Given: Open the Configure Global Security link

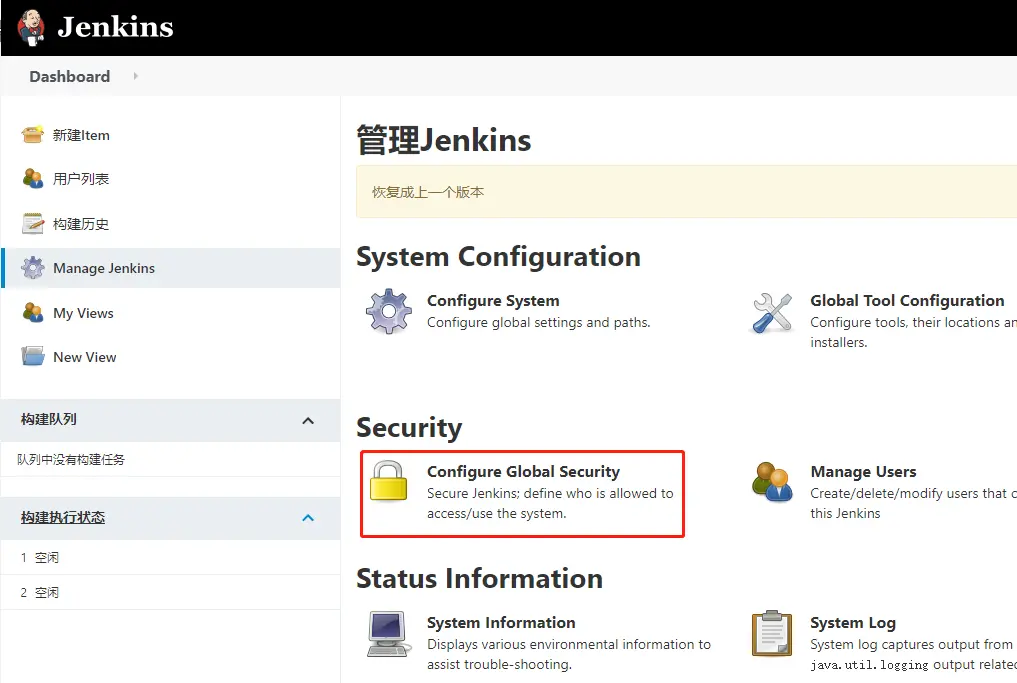Looking at the screenshot, I should pos(523,472).
